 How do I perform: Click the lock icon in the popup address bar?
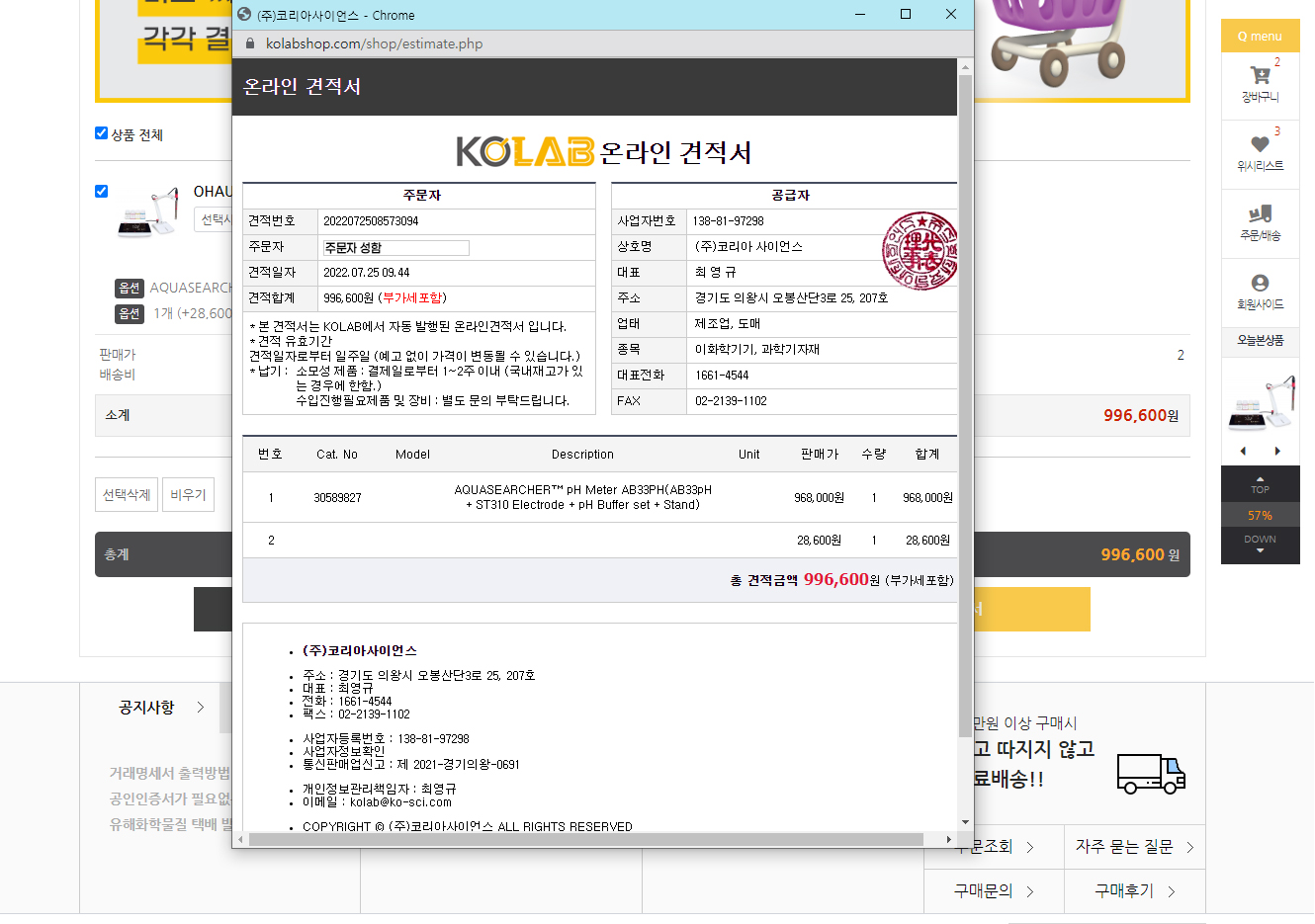249,43
